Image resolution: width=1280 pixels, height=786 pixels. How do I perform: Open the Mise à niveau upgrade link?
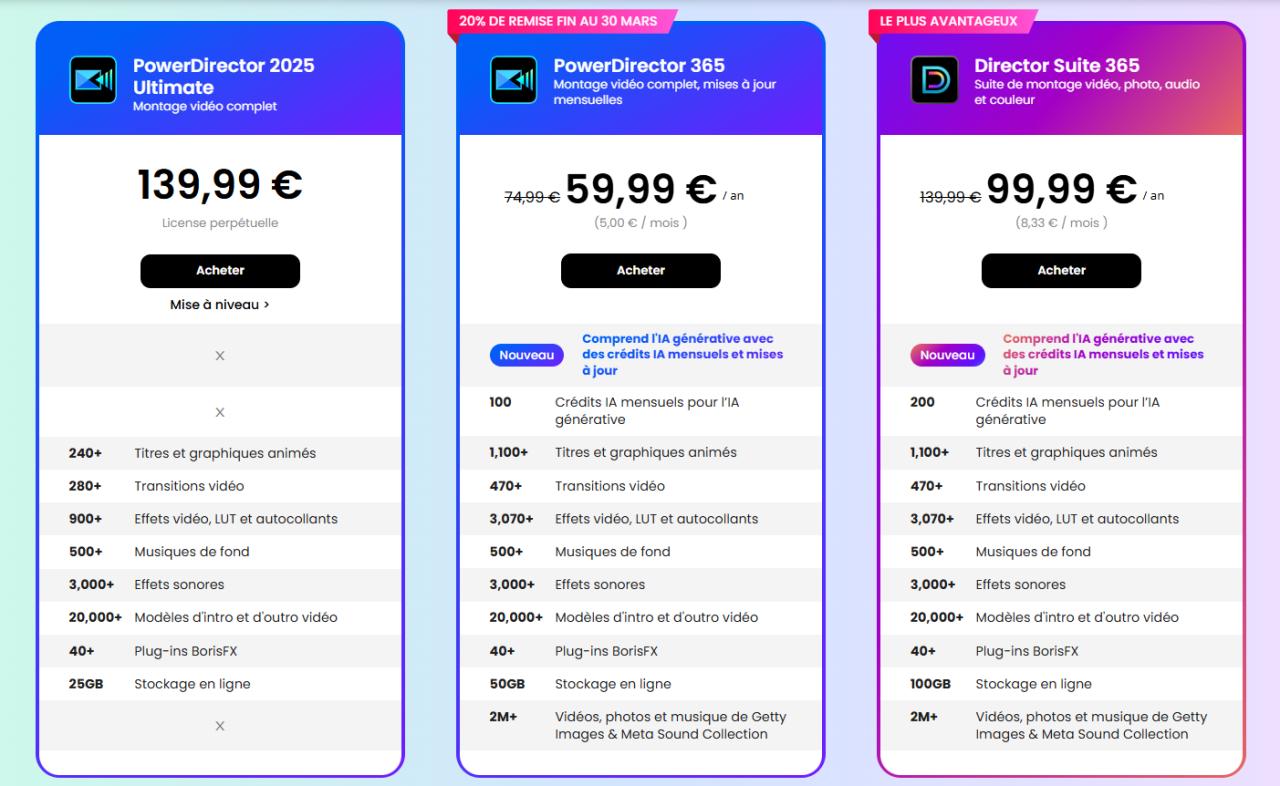coord(220,305)
